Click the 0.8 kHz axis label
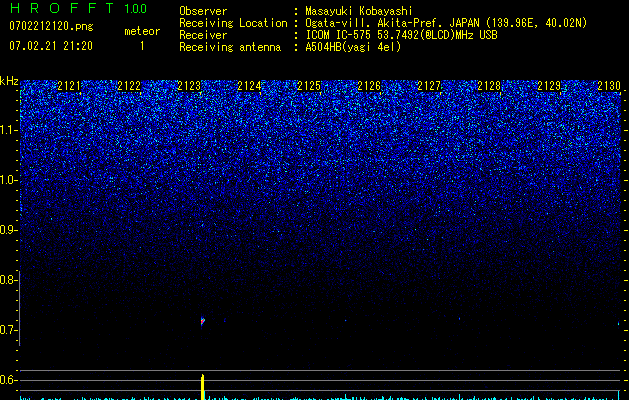The width and height of the screenshot is (629, 400). click(8, 280)
